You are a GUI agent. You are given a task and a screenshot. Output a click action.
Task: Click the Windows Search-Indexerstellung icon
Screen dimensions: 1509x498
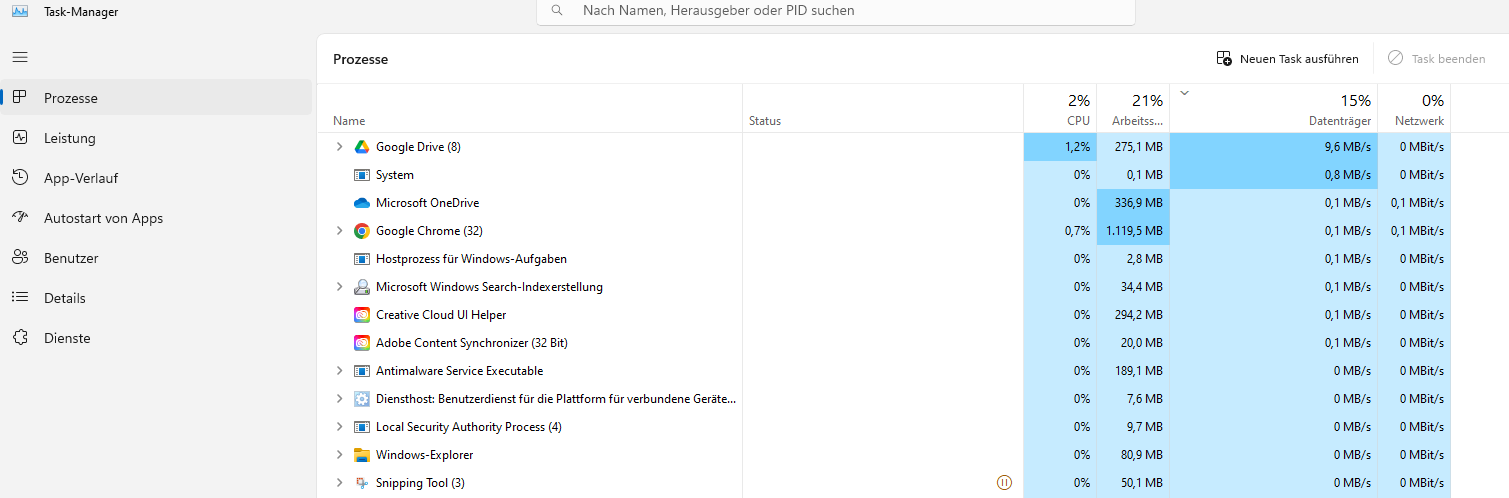pyautogui.click(x=362, y=287)
